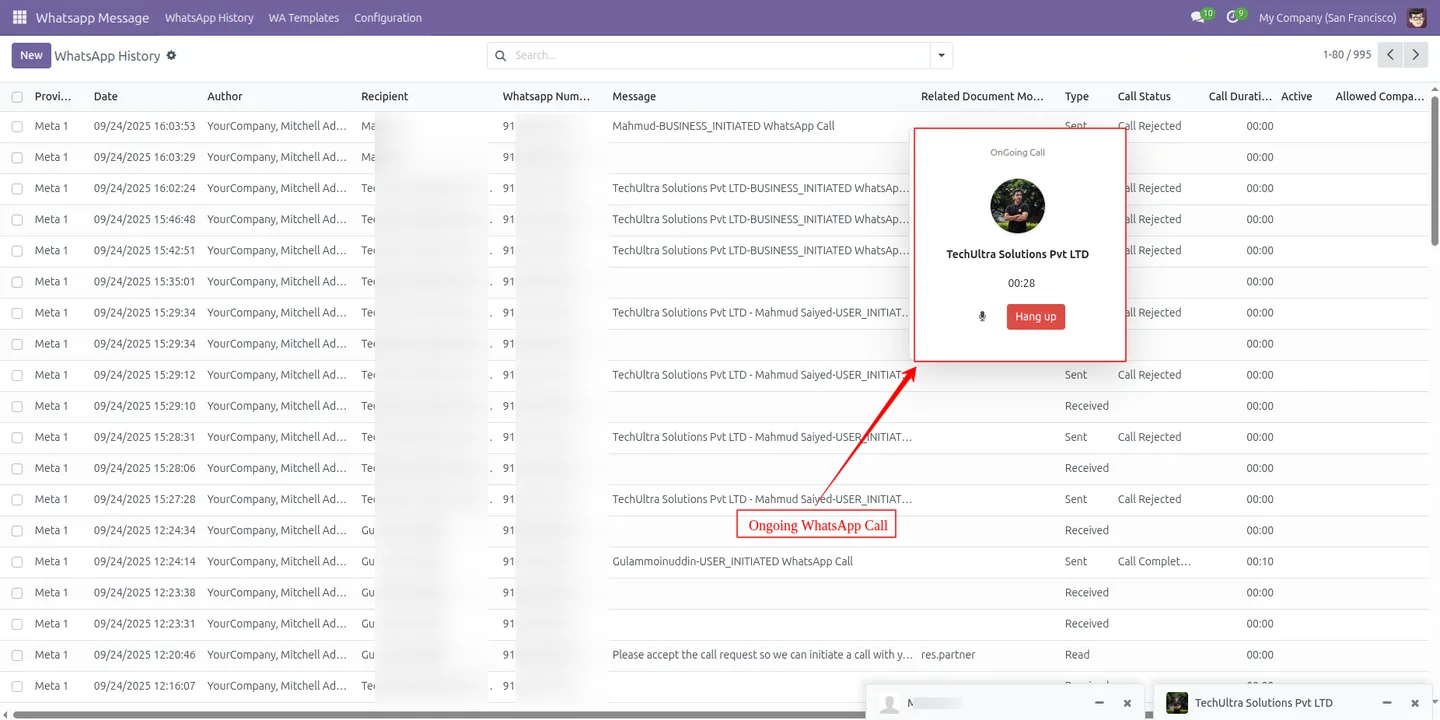1440x720 pixels.
Task: Open the Odoo apps grid menu
Action: 19,18
